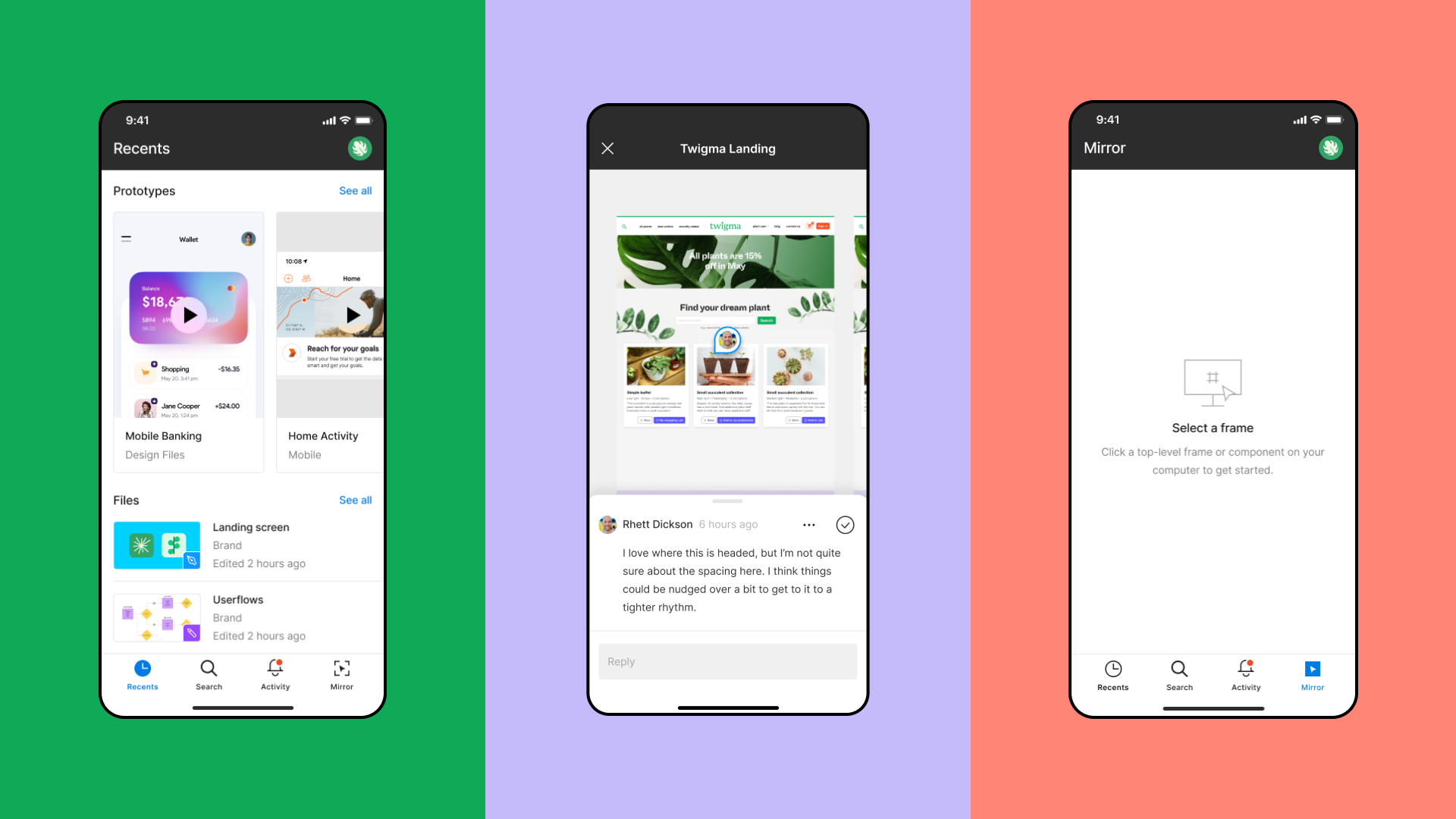This screenshot has height=819, width=1456.
Task: Click See all under Prototypes section
Action: [354, 190]
